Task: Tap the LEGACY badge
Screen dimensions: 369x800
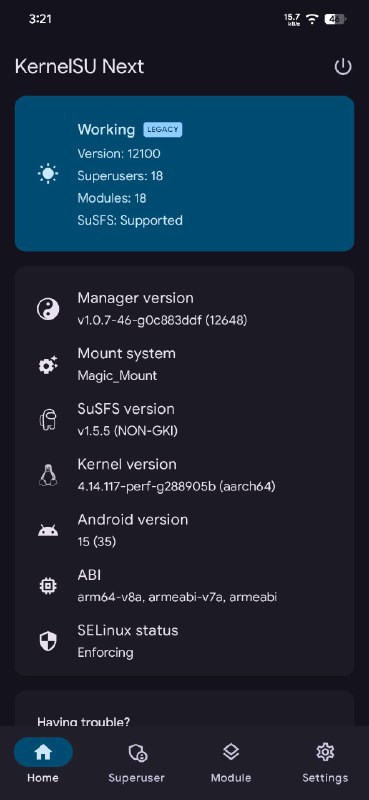Action: coord(163,130)
